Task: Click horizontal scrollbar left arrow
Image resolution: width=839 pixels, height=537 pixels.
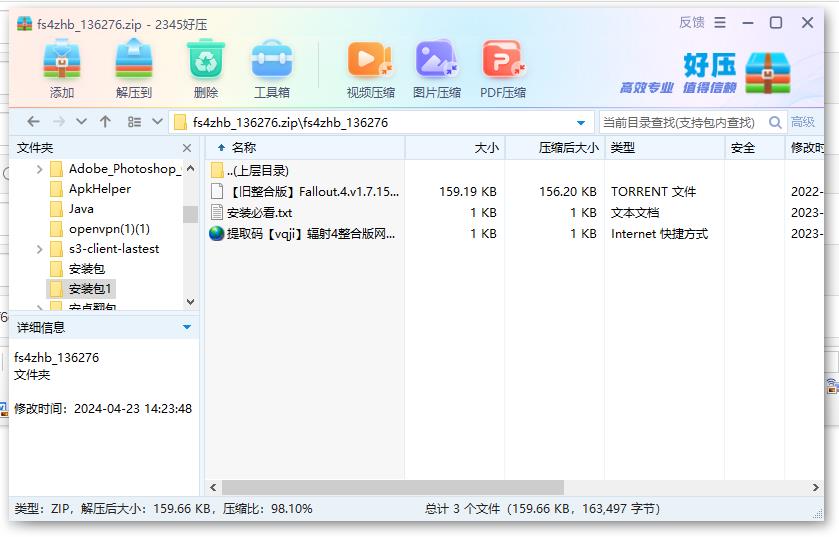Action: pyautogui.click(x=213, y=487)
